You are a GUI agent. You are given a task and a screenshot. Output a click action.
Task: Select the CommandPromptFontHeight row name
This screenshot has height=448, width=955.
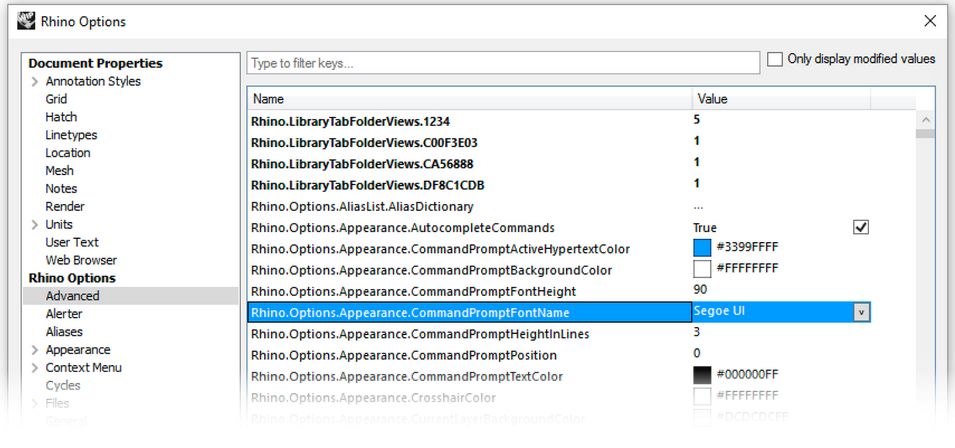(413, 292)
